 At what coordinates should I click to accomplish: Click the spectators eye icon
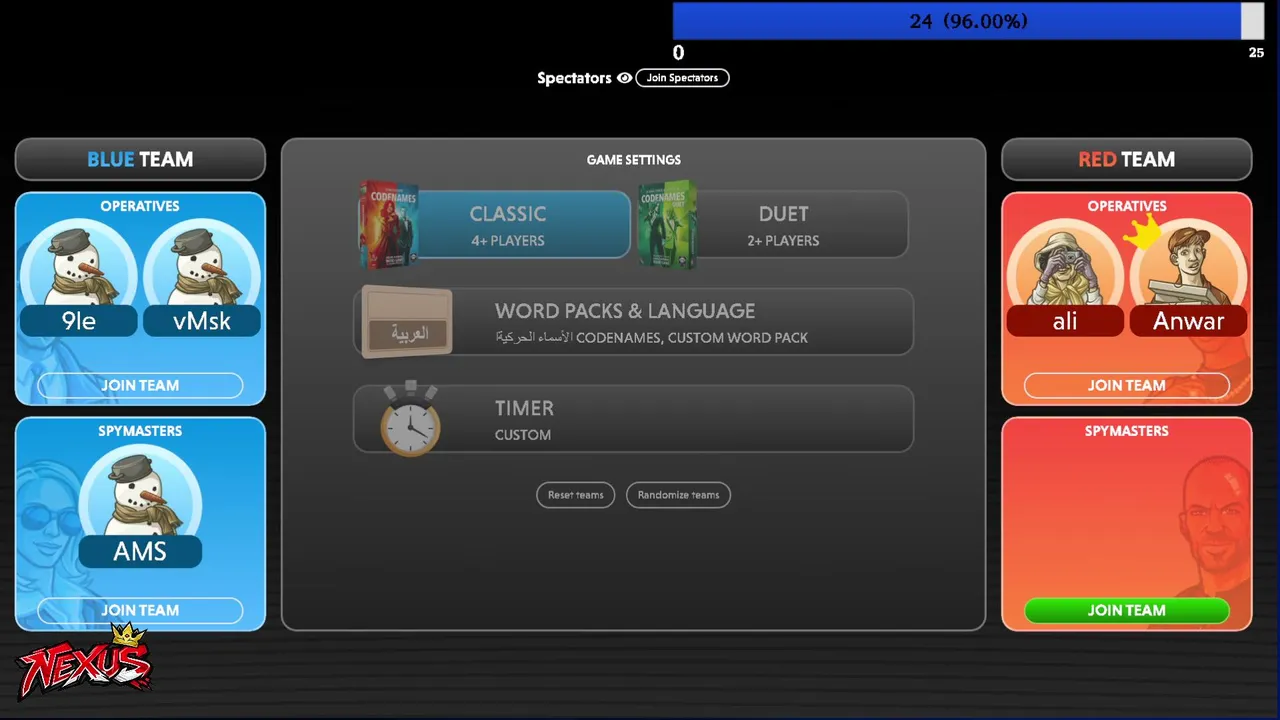625,78
